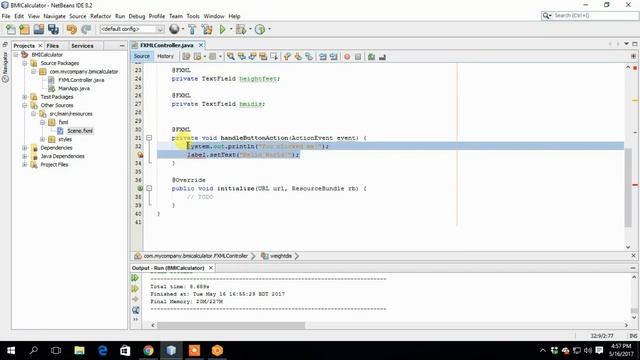Toggle Bookmark in editor toolbar
The height and width of the screenshot is (360, 640).
pos(309,57)
